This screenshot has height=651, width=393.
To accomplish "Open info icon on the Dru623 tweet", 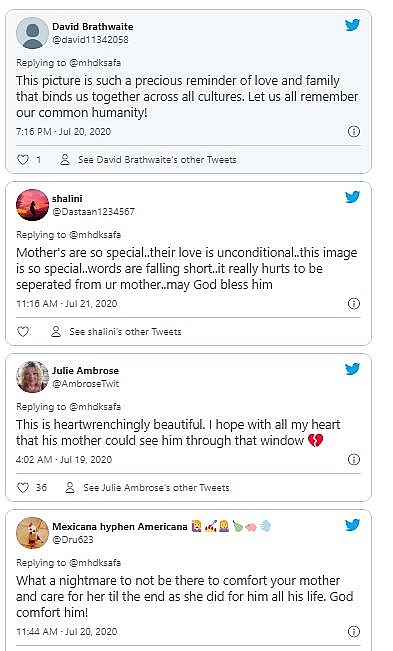I will (x=354, y=631).
